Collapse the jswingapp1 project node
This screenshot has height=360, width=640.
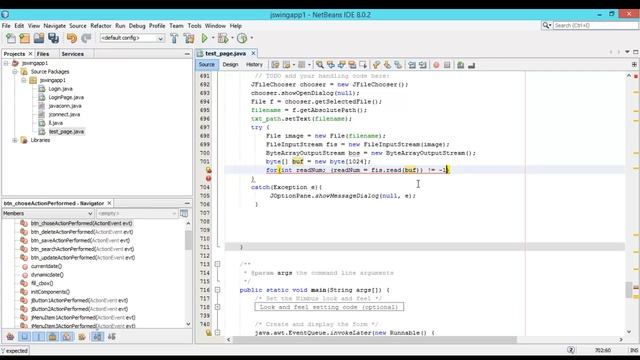click(x=6, y=63)
